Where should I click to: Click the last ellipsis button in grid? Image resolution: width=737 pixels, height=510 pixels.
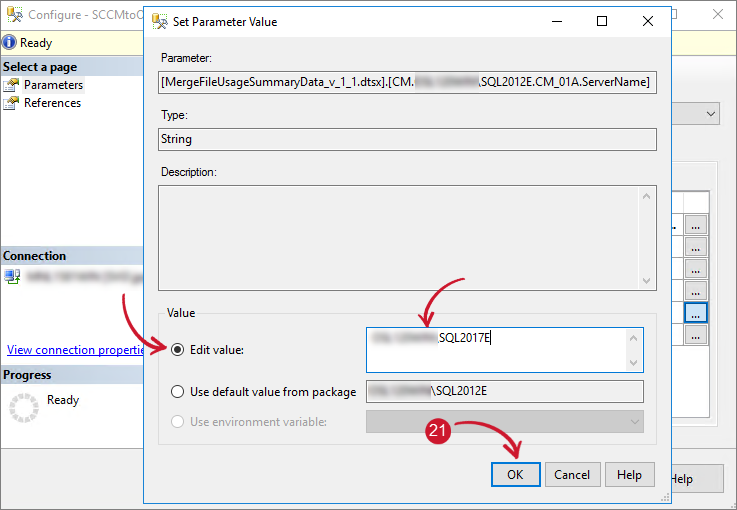click(x=696, y=335)
